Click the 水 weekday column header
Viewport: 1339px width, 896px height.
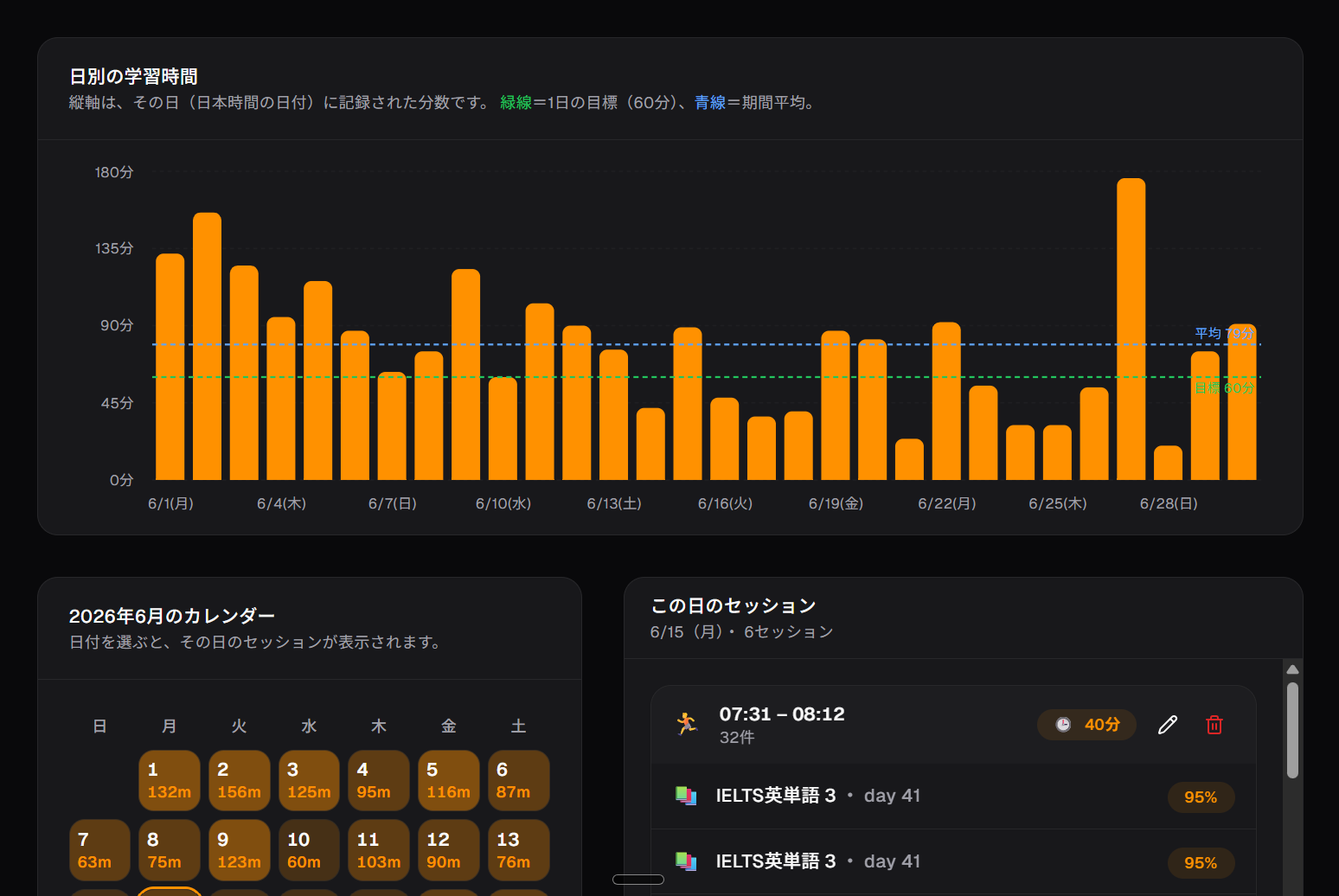click(x=309, y=726)
